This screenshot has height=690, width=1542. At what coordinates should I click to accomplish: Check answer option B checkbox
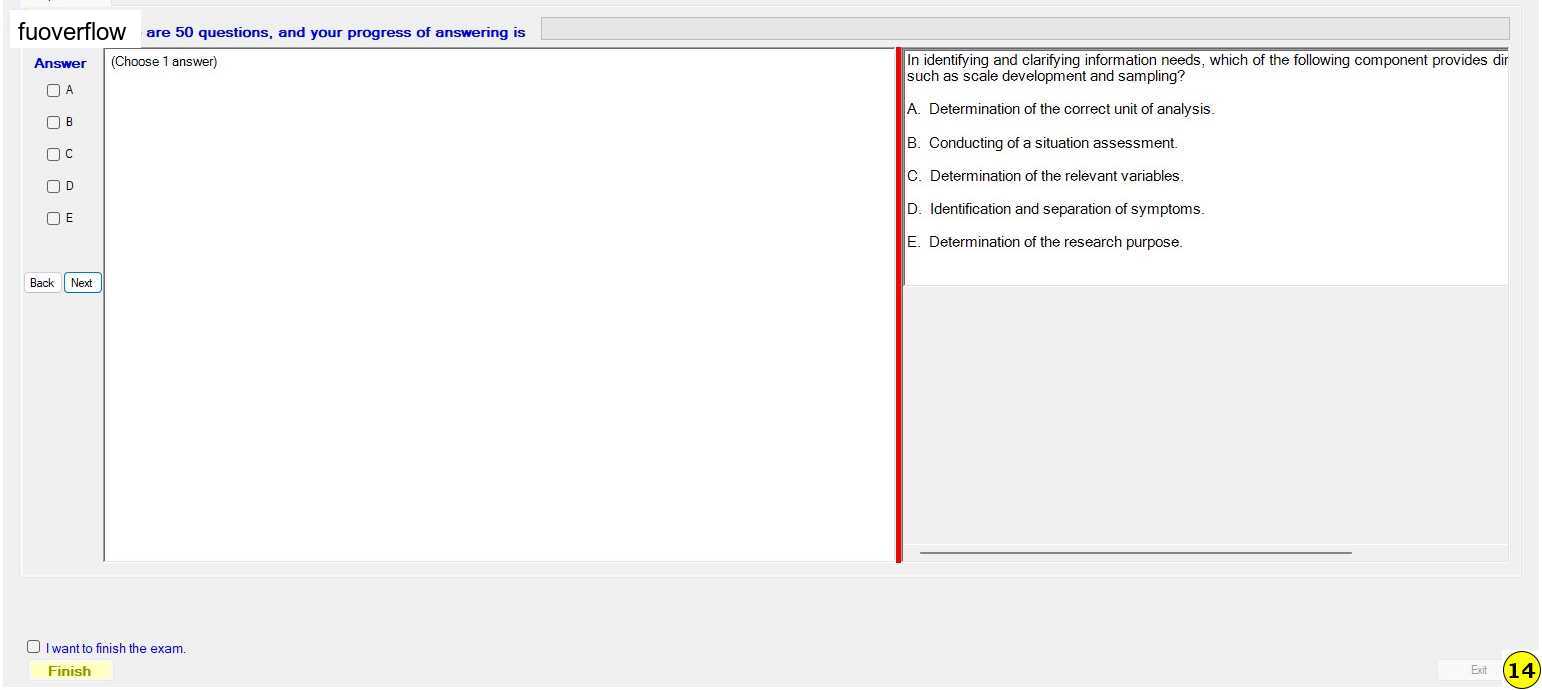click(54, 123)
